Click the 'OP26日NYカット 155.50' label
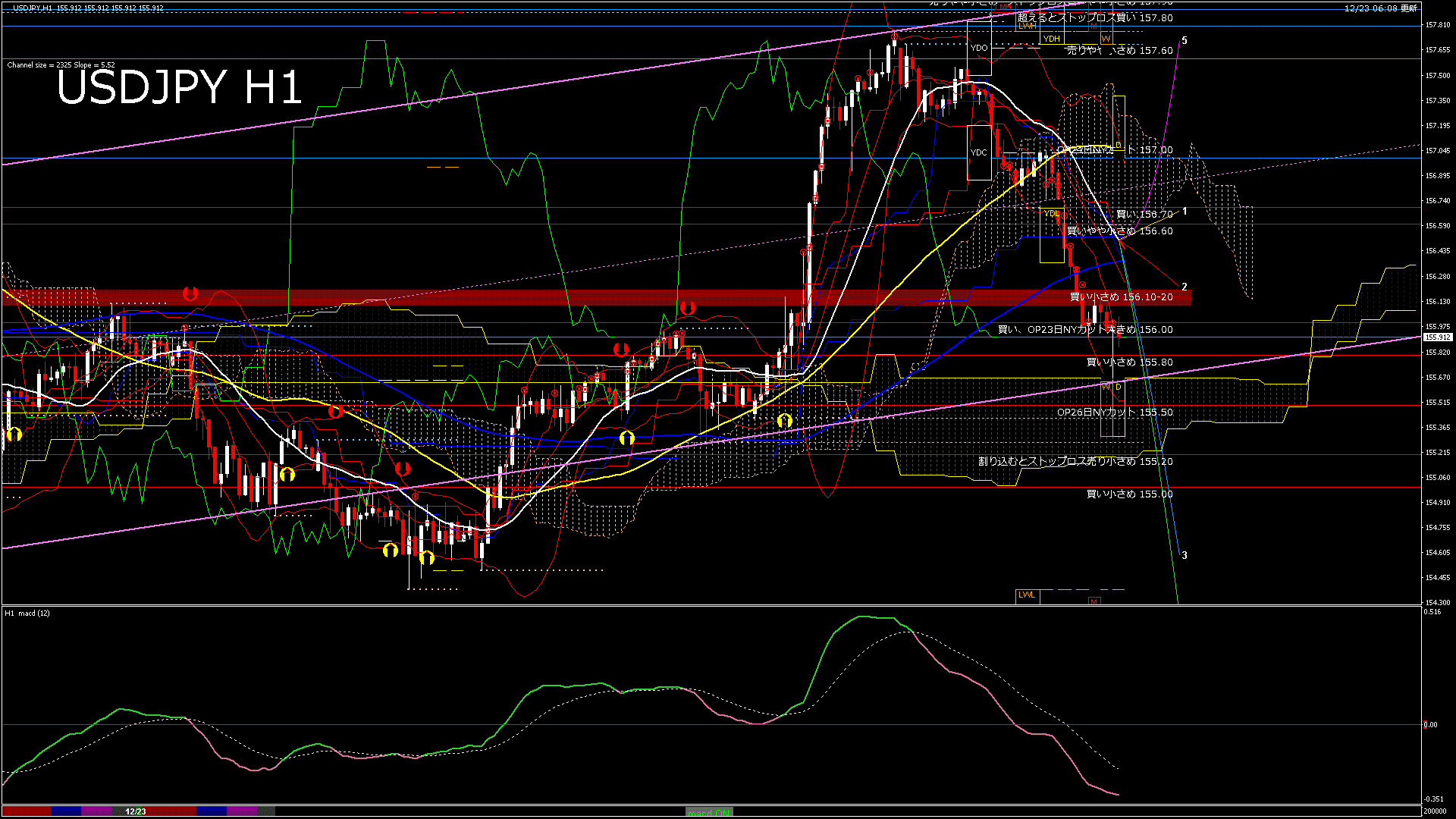The height and width of the screenshot is (819, 1456). [1115, 413]
